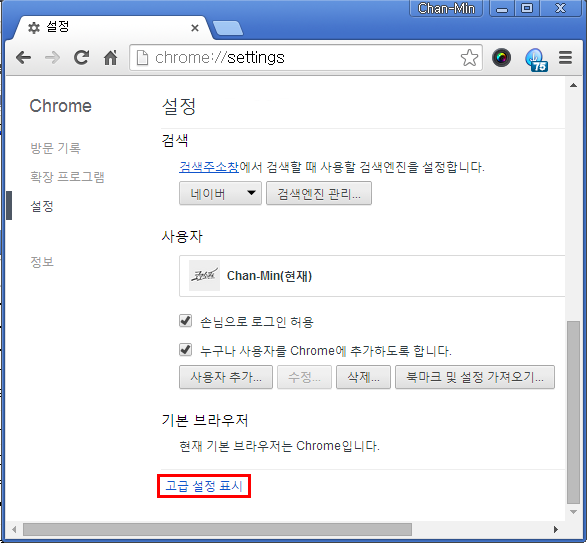Image resolution: width=587 pixels, height=543 pixels.
Task: Open a new tab
Action: [228, 28]
